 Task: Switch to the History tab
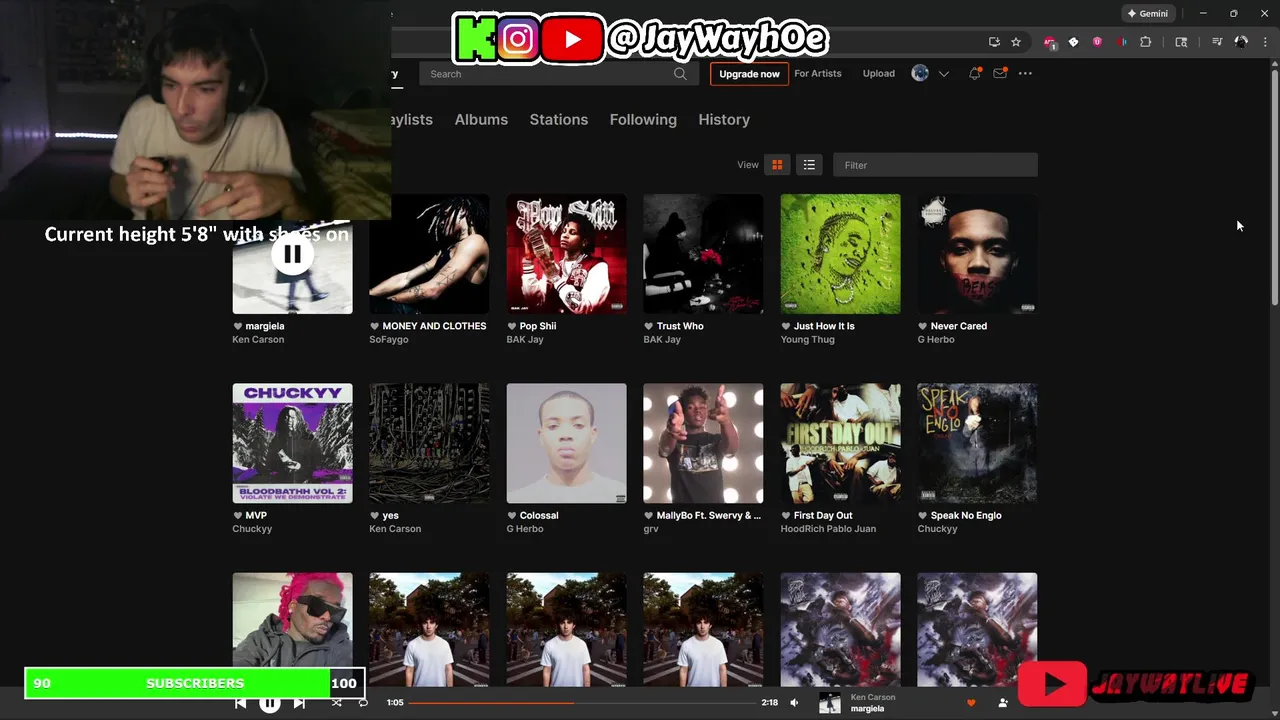724,119
